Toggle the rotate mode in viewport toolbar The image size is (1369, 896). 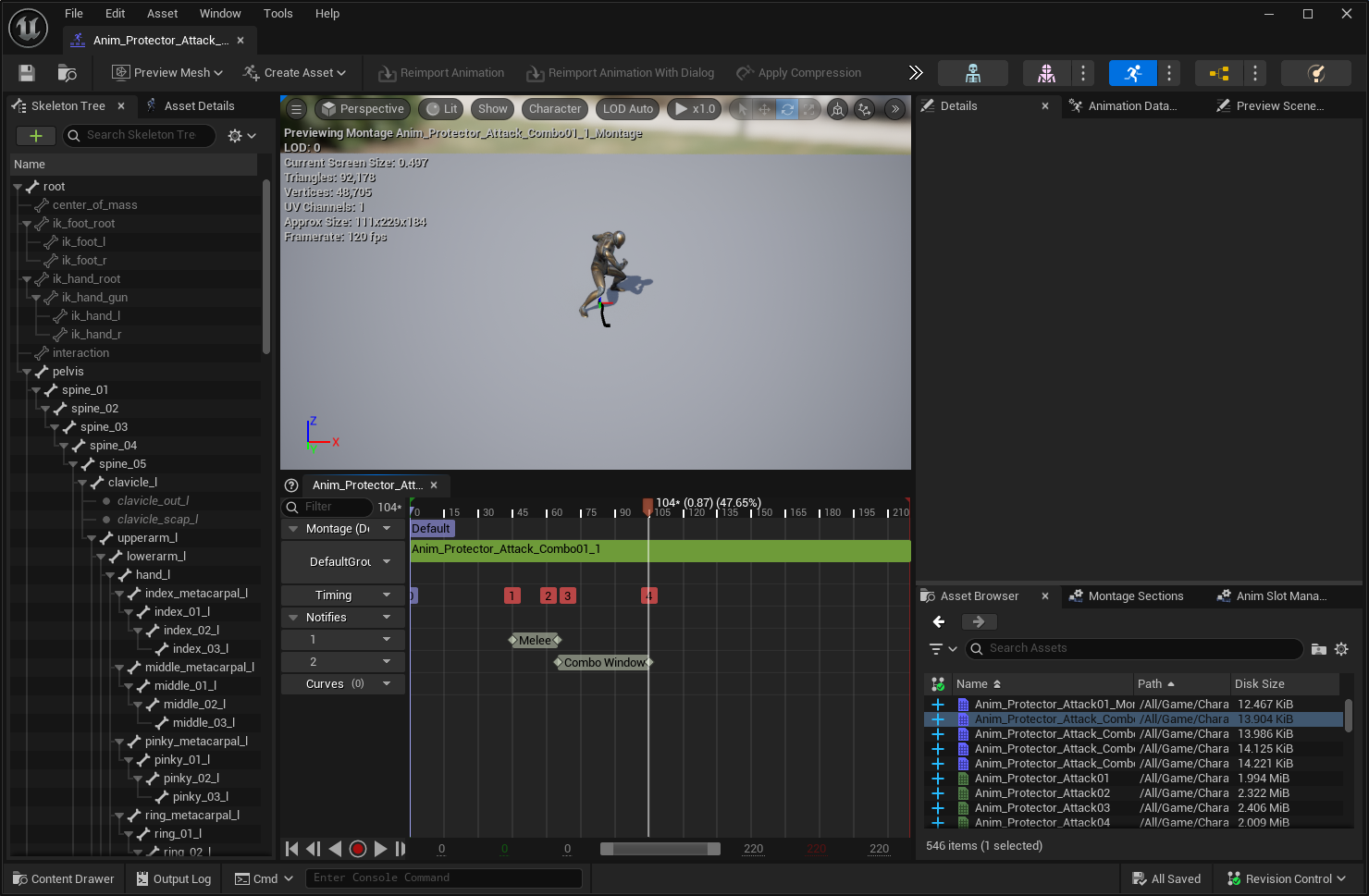787,109
